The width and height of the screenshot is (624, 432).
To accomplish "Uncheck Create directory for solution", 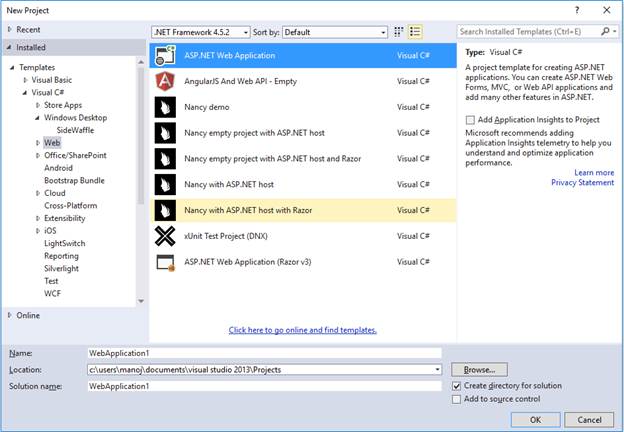I will [x=456, y=386].
